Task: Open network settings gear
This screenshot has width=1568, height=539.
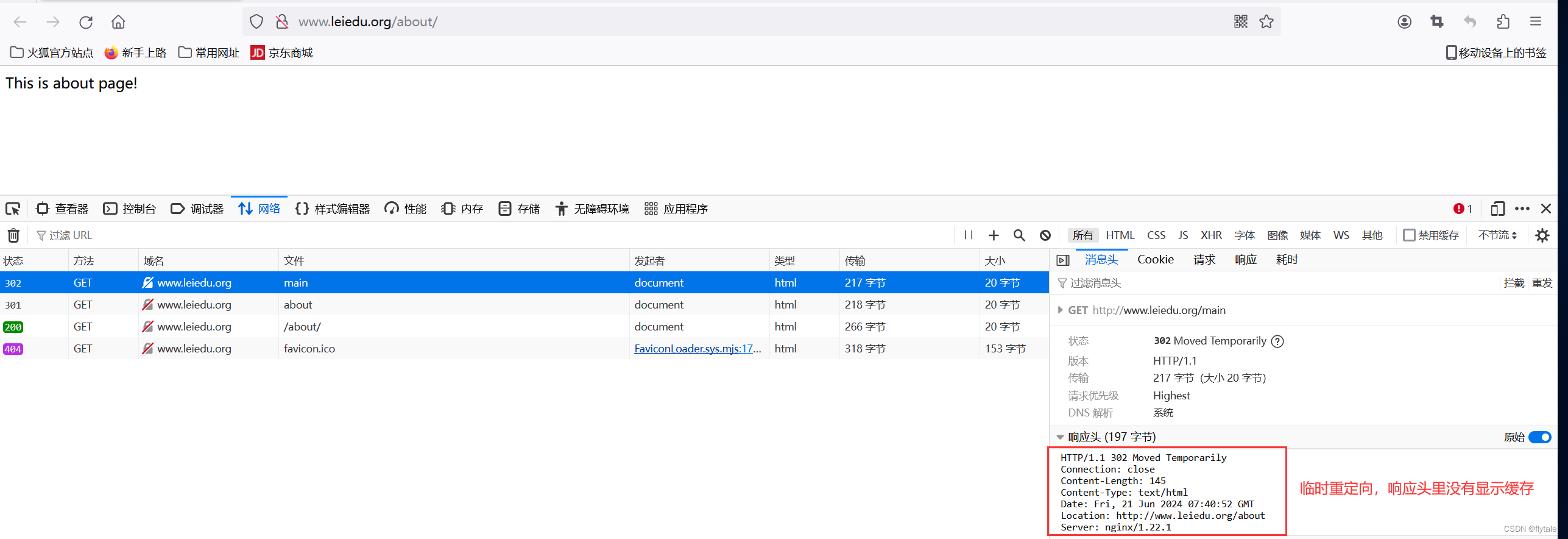Action: (1542, 235)
